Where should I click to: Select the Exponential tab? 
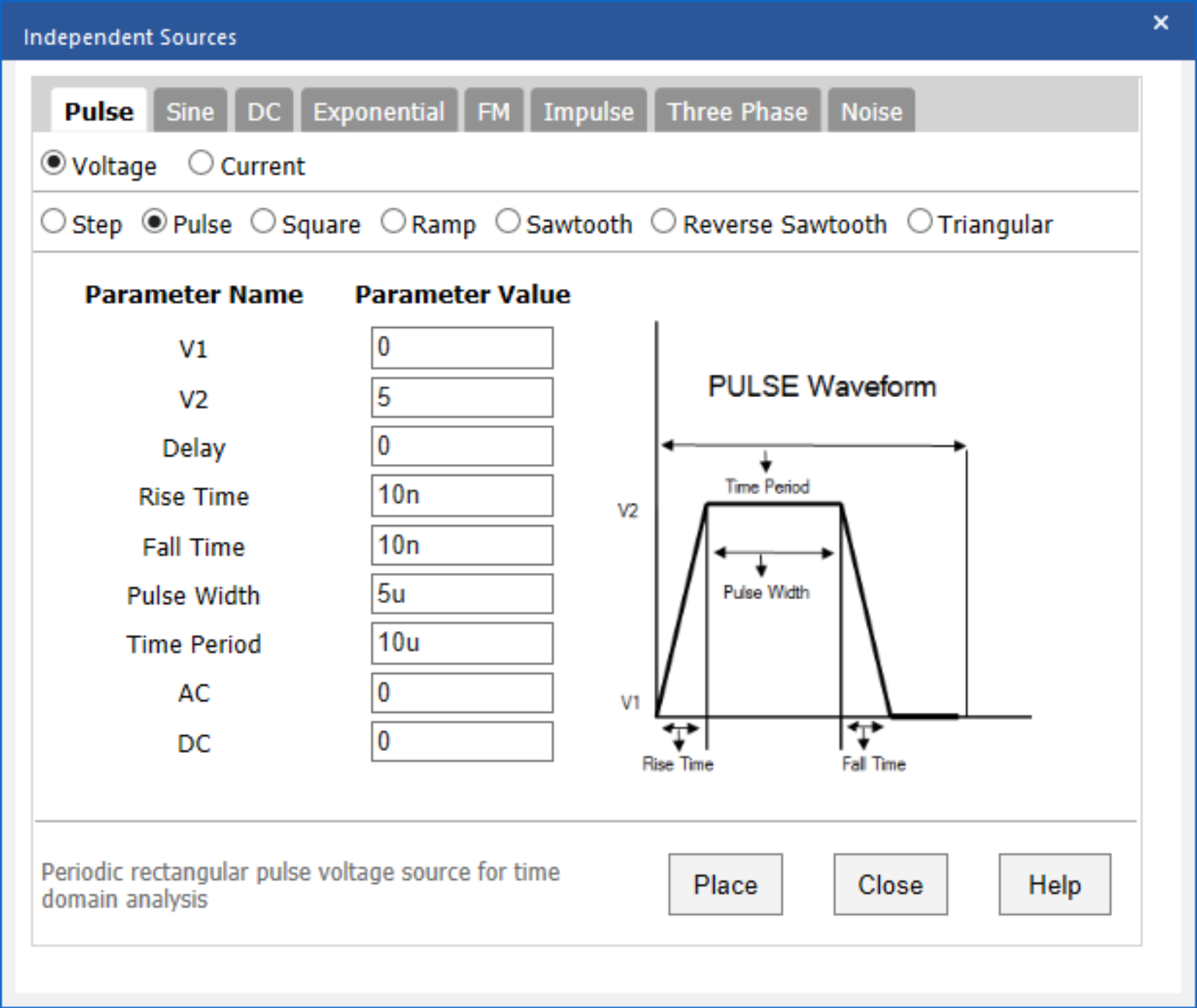pos(379,111)
